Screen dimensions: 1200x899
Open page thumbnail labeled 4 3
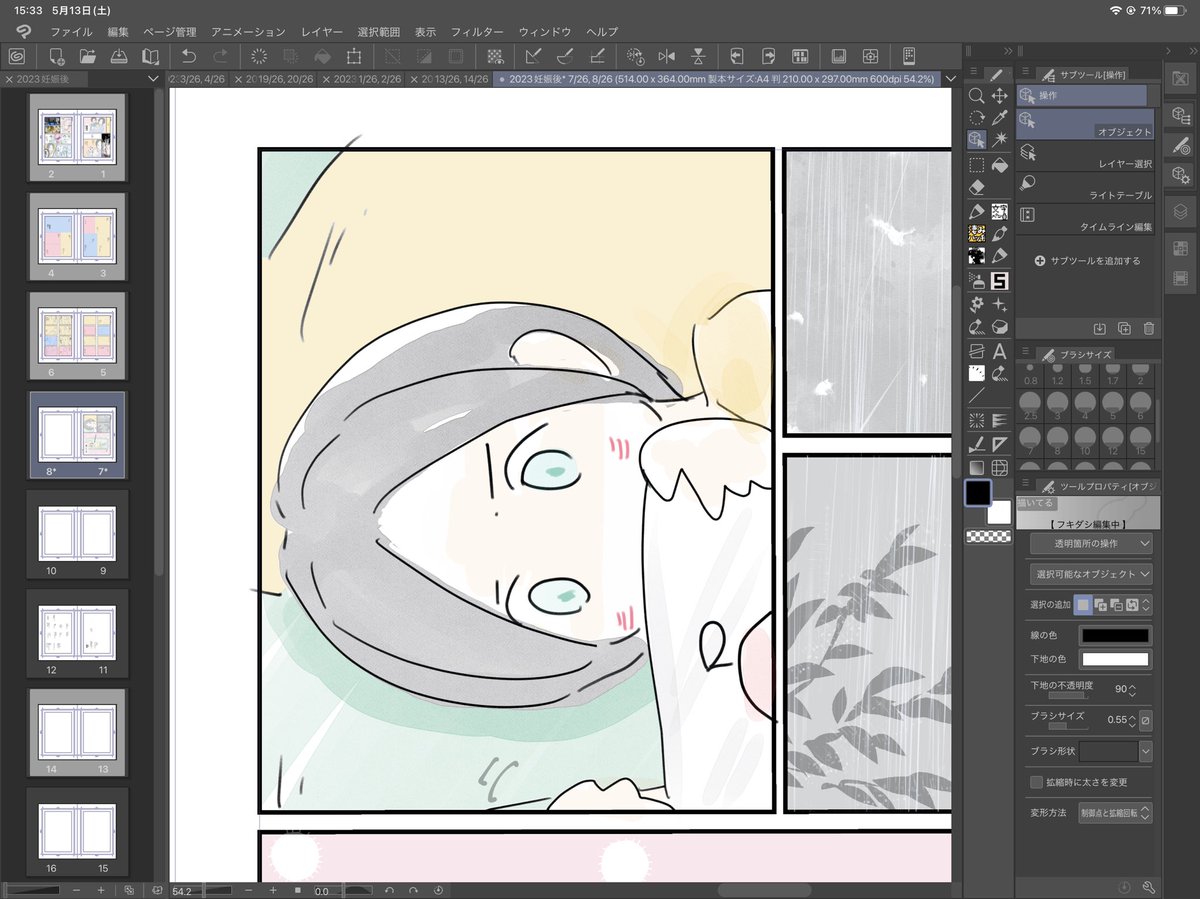pos(77,237)
